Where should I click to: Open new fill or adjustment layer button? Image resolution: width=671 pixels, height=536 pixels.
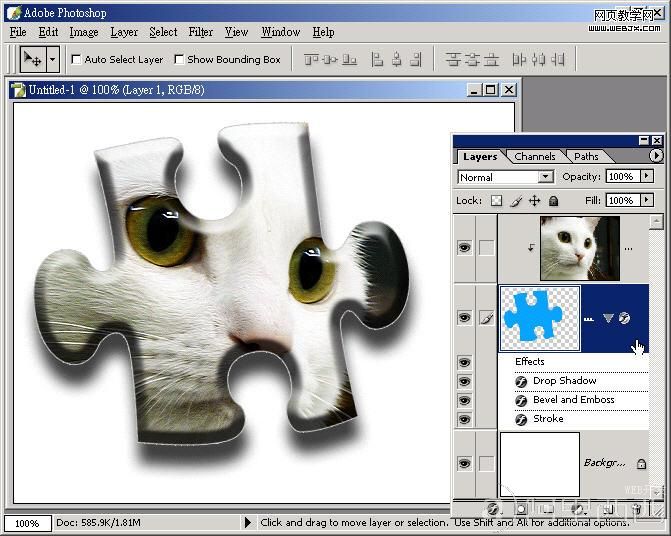[578, 509]
